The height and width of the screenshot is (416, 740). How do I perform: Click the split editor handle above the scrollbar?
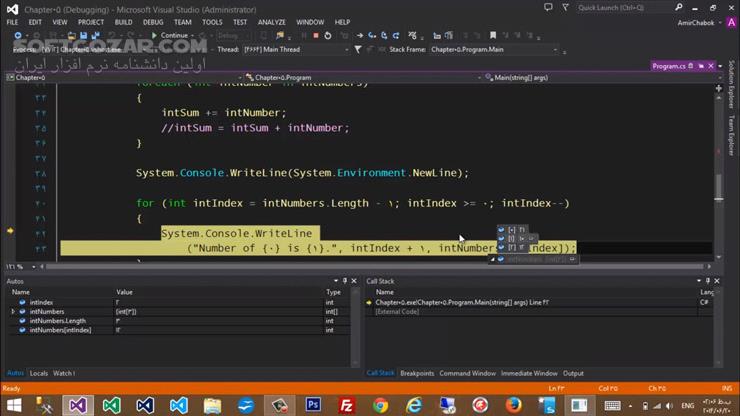click(719, 88)
